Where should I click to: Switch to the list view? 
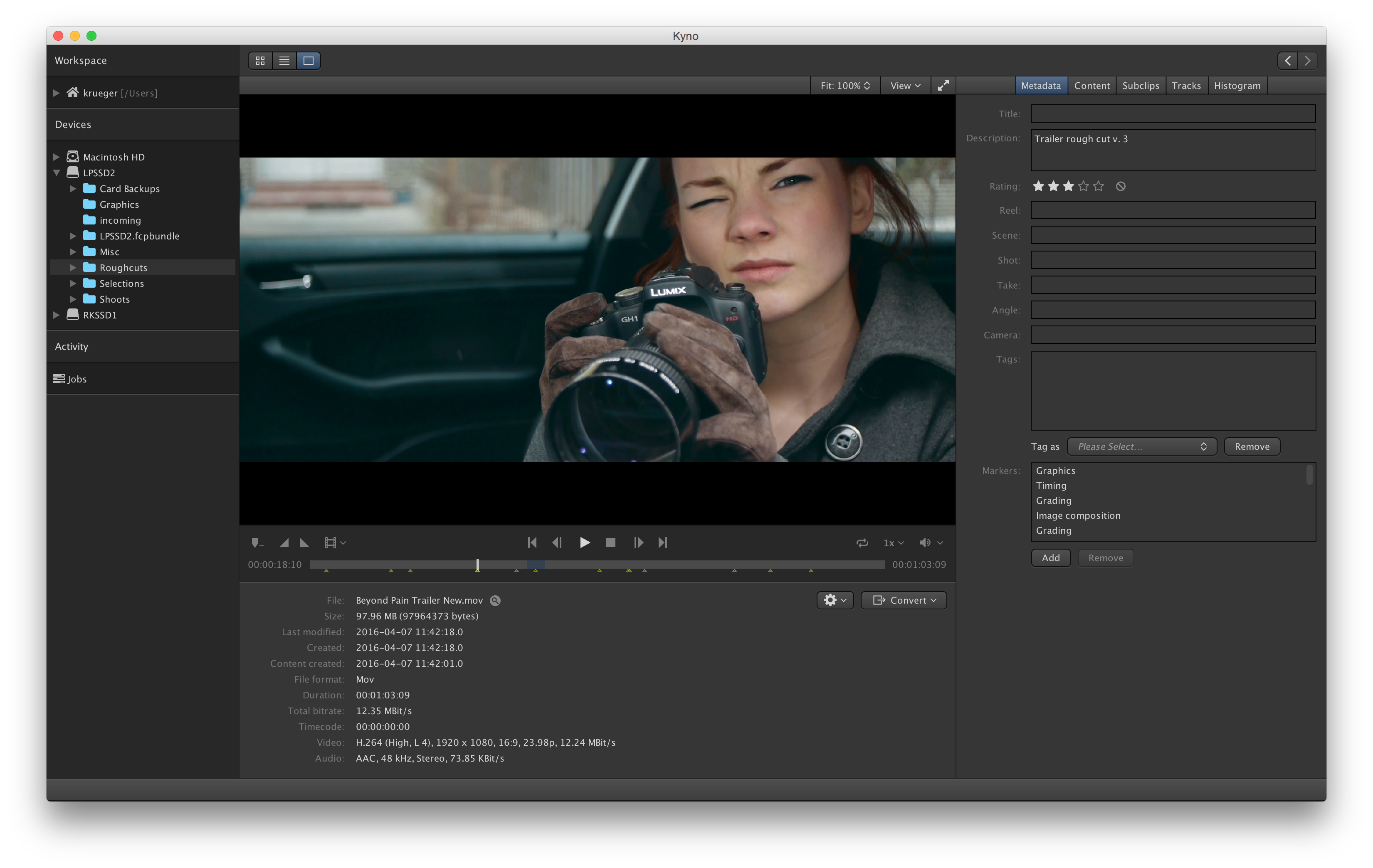click(x=284, y=60)
